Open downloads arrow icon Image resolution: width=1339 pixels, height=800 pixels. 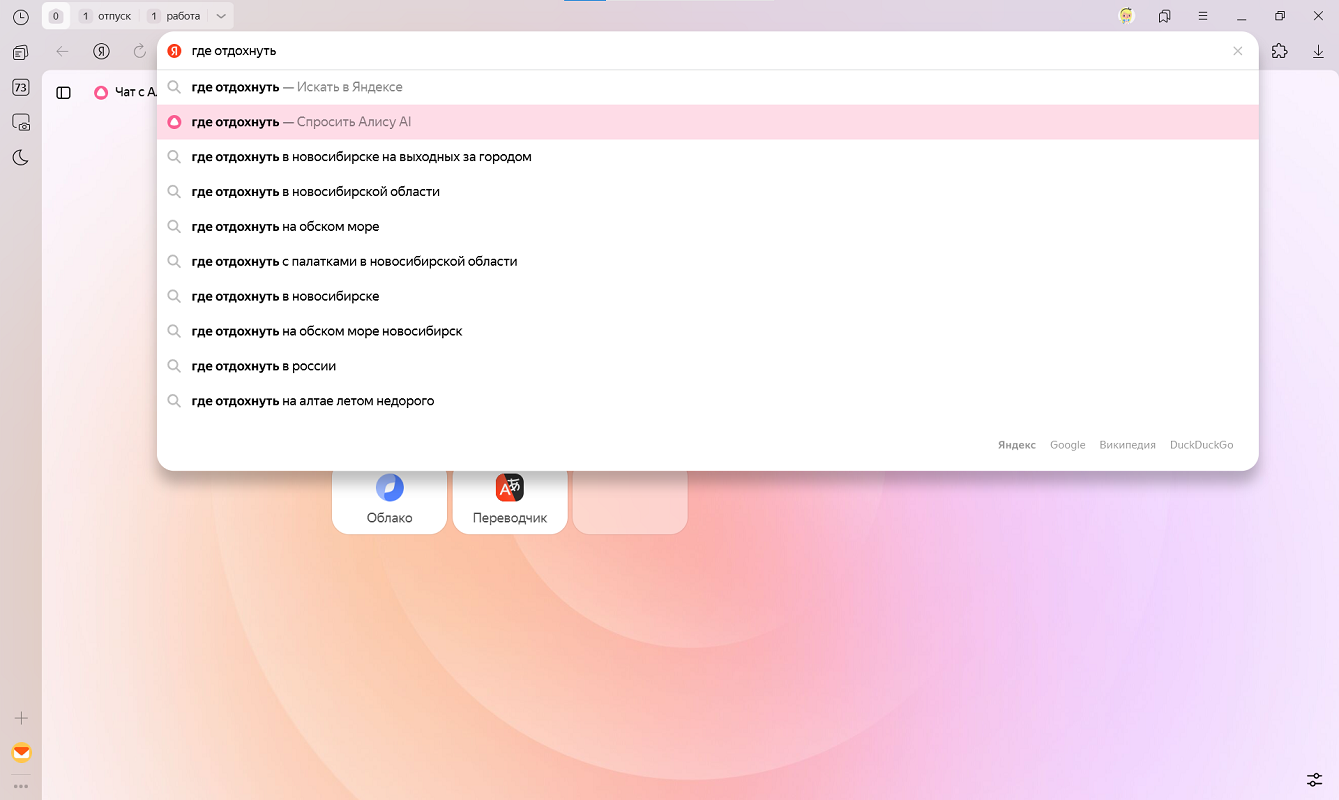[1318, 52]
